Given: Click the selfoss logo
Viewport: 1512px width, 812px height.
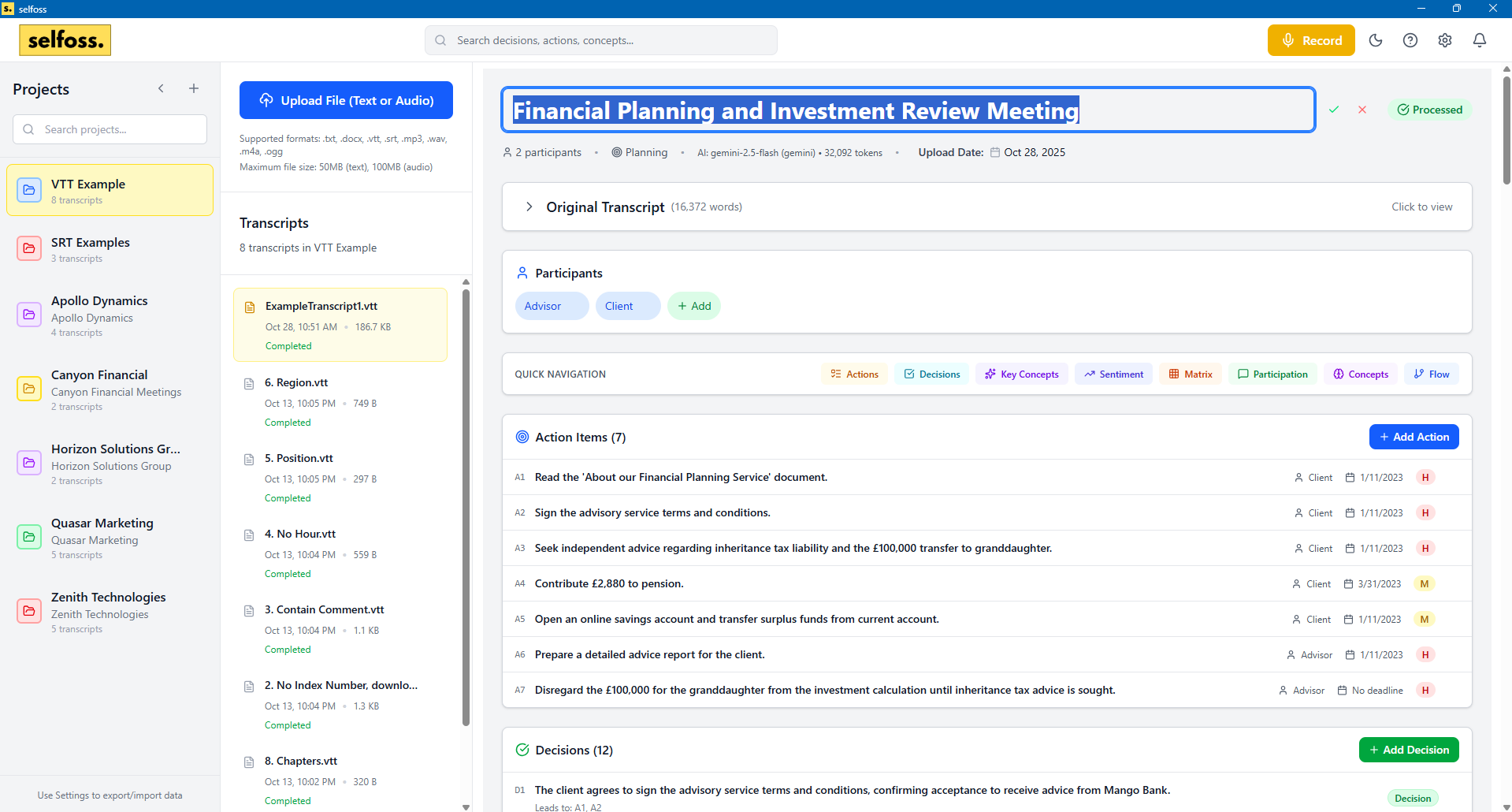Looking at the screenshot, I should [x=65, y=40].
